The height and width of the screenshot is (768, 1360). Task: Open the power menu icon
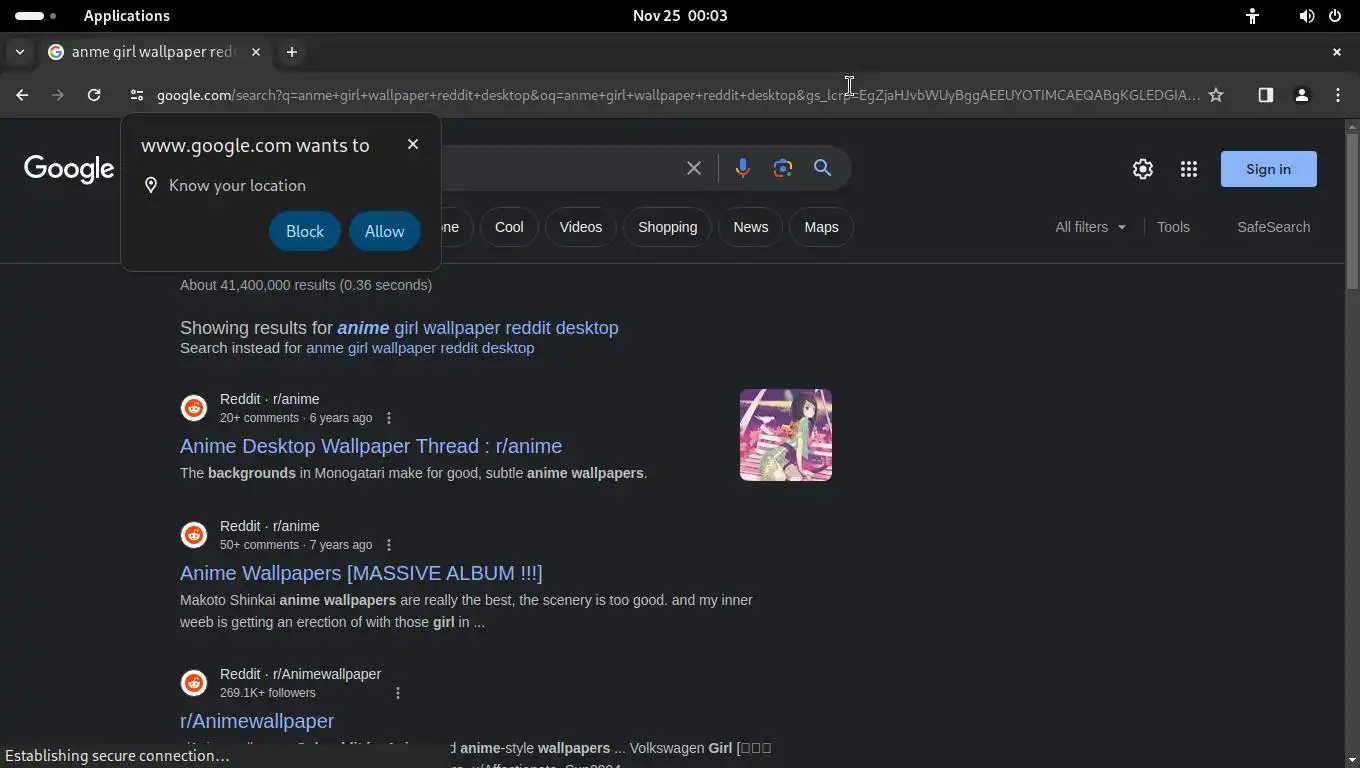click(1335, 16)
